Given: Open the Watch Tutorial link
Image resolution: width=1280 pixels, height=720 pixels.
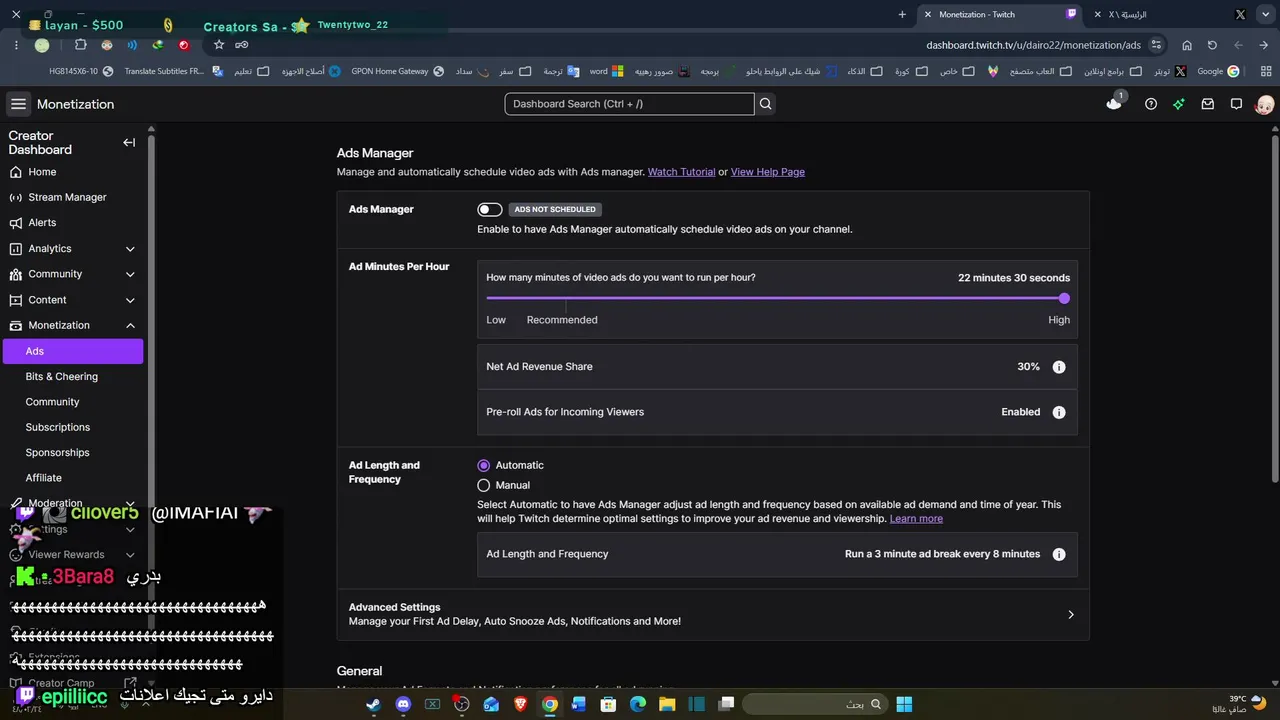Looking at the screenshot, I should [x=681, y=172].
